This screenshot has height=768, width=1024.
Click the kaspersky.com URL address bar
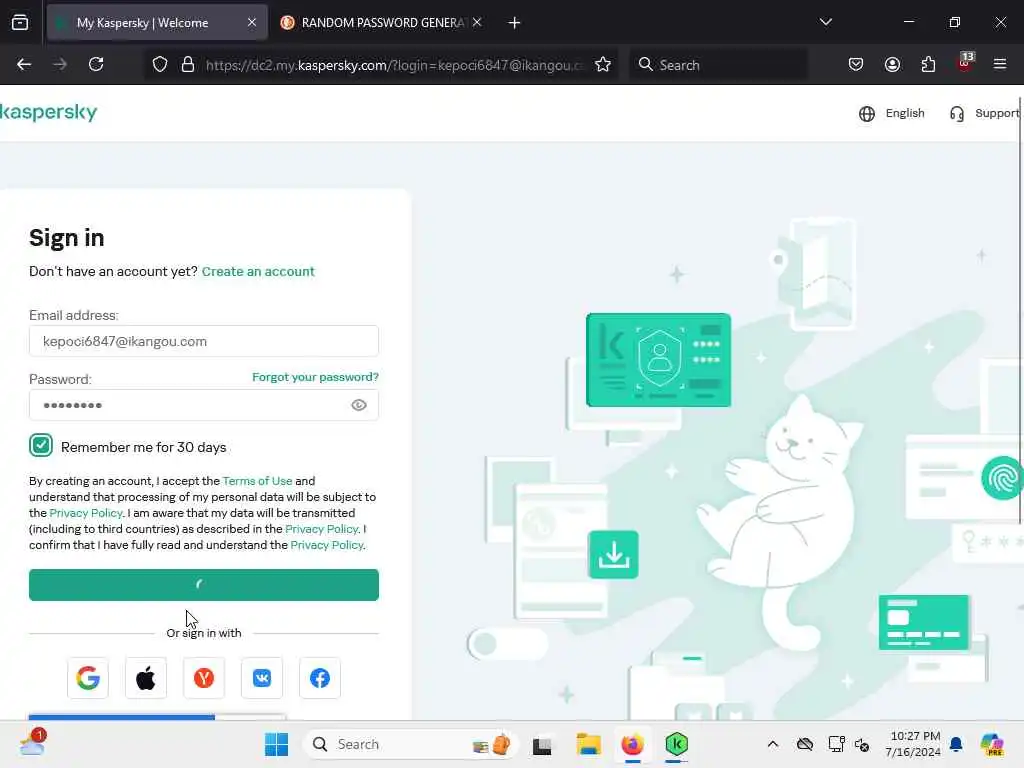click(x=393, y=65)
